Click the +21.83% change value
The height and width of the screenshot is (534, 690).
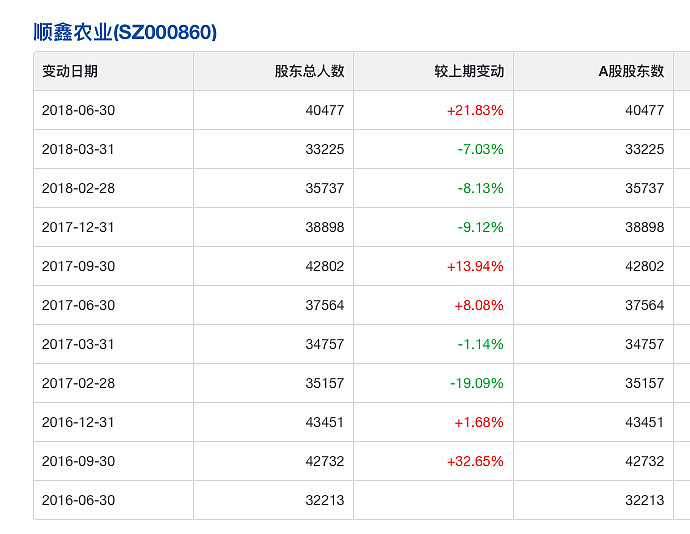[x=475, y=110]
